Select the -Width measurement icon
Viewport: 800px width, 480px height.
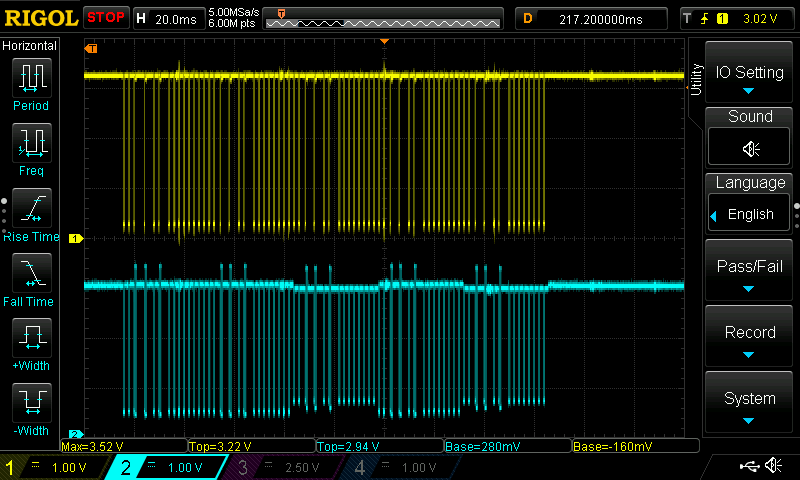click(x=31, y=403)
